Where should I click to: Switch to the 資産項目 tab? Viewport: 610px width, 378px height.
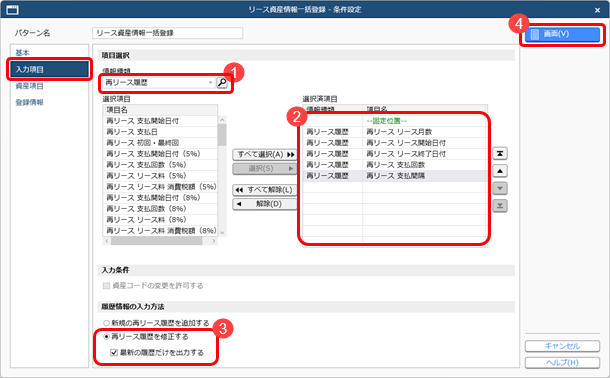click(x=30, y=86)
